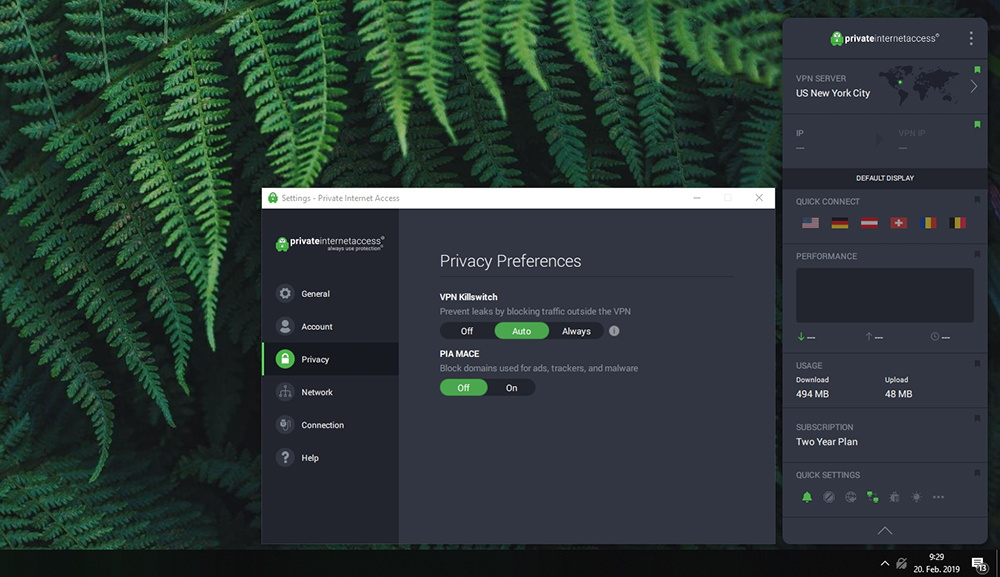Open the Connection settings page
Image resolution: width=1000 pixels, height=577 pixels.
pyautogui.click(x=330, y=425)
